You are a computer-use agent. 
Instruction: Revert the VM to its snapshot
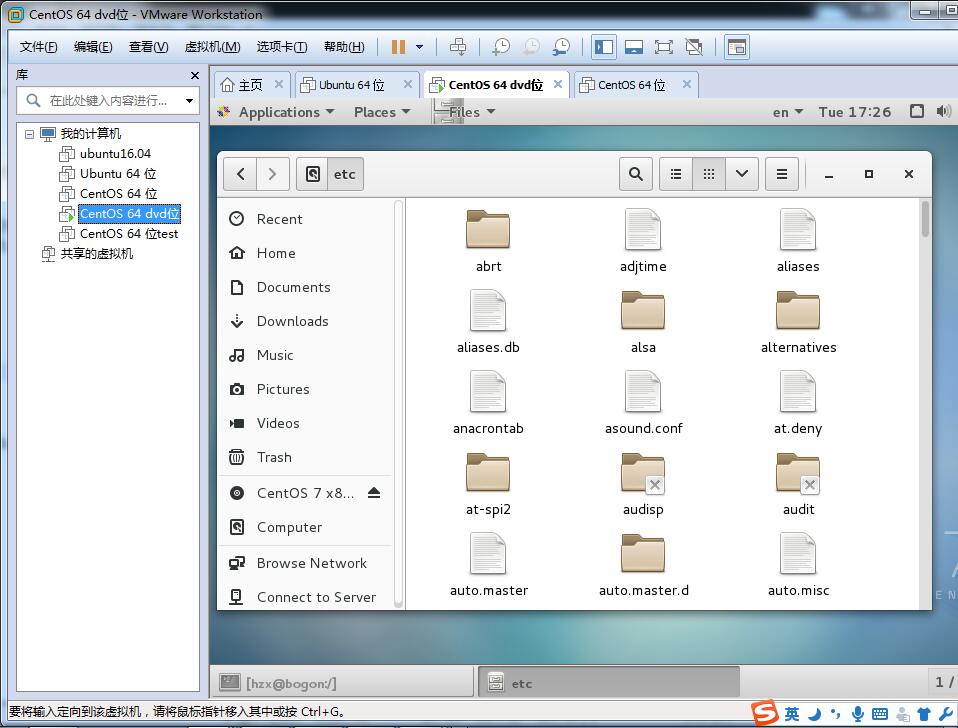pos(532,47)
